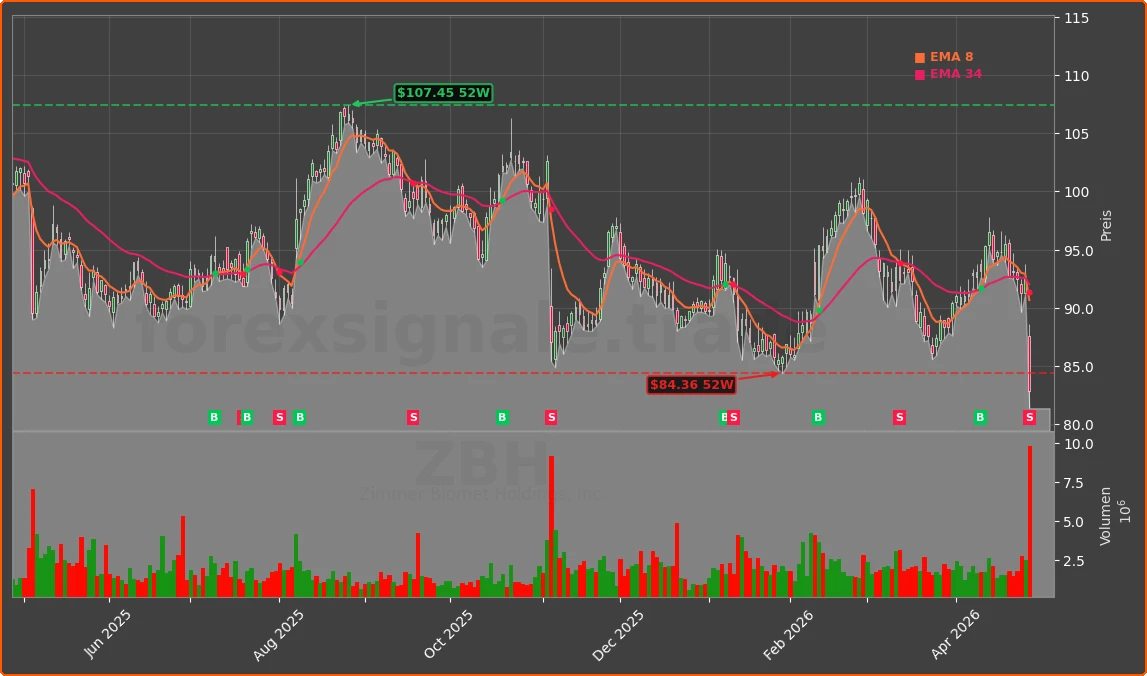Click the last S sell marker at the chart's right edge
The height and width of the screenshot is (676, 1147).
pyautogui.click(x=1029, y=417)
